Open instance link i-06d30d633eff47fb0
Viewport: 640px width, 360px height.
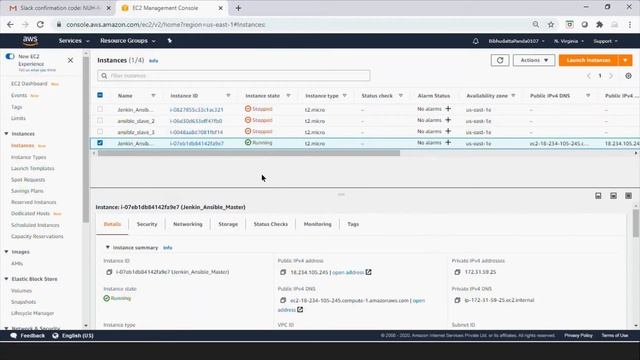click(x=196, y=121)
